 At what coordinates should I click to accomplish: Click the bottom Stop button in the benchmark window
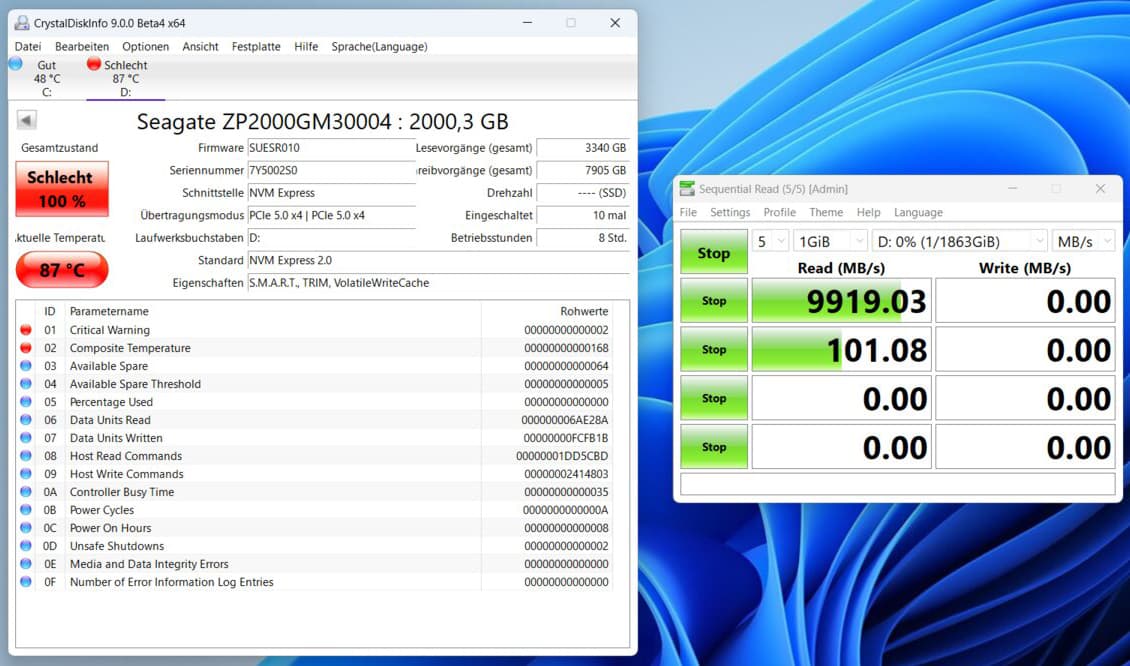[x=713, y=447]
